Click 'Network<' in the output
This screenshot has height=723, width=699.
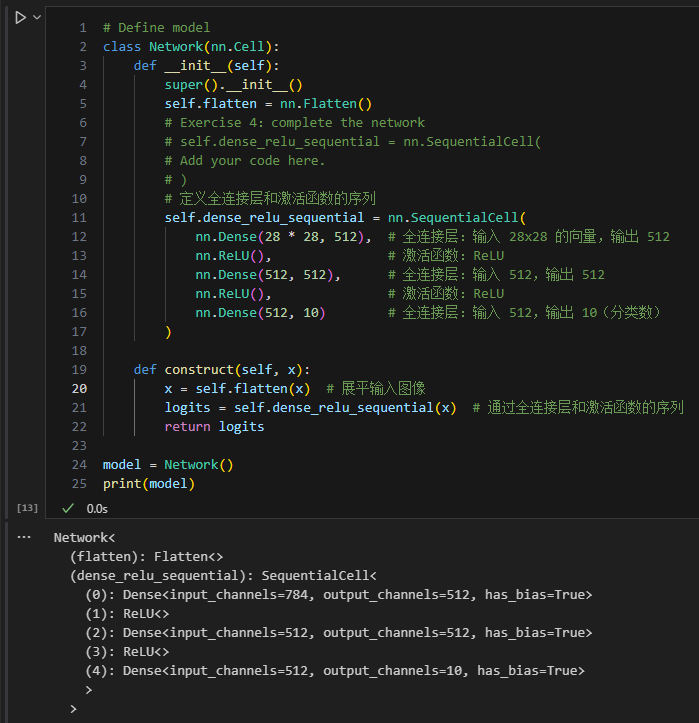point(84,538)
